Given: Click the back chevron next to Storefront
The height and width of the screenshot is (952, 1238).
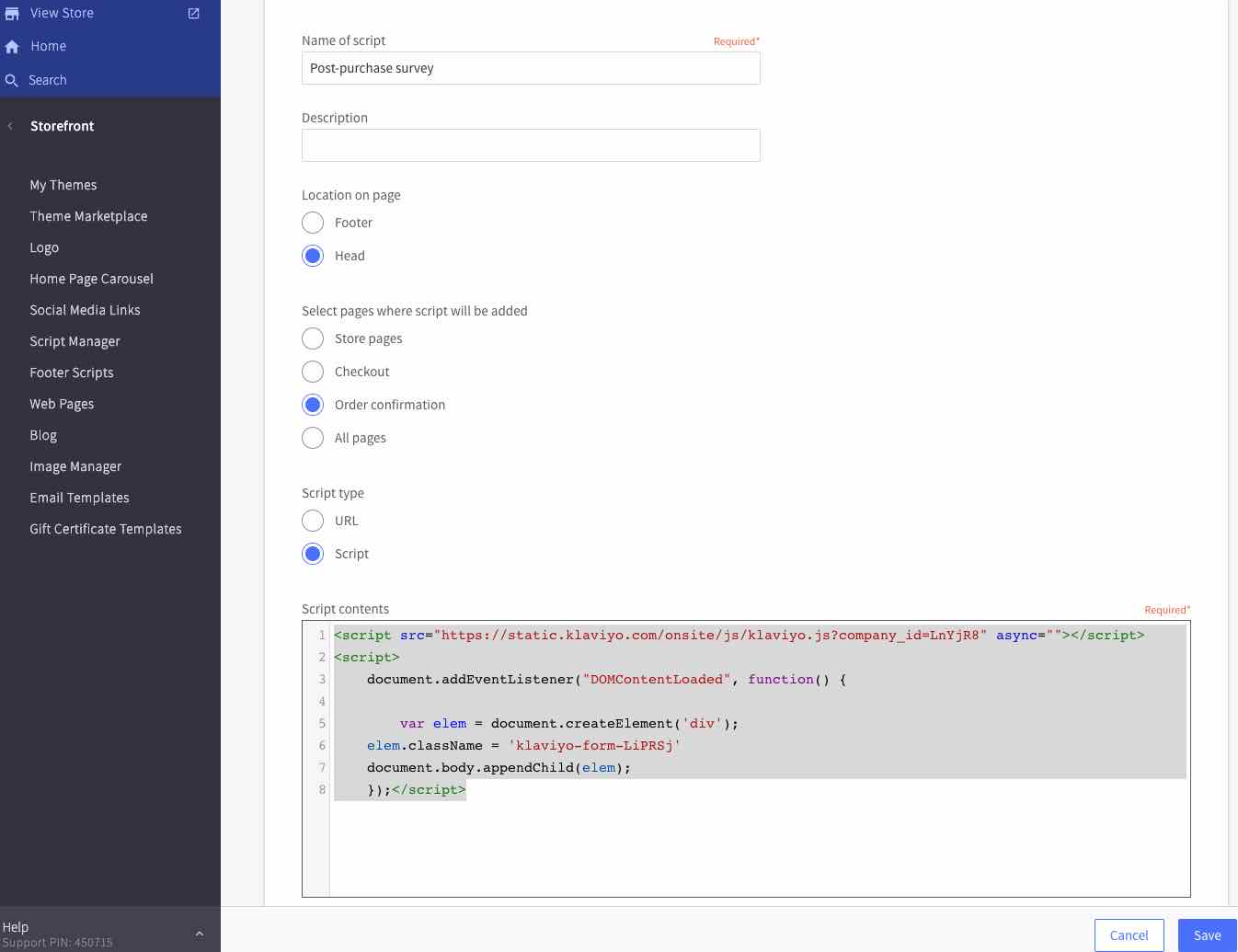Looking at the screenshot, I should pos(9,126).
